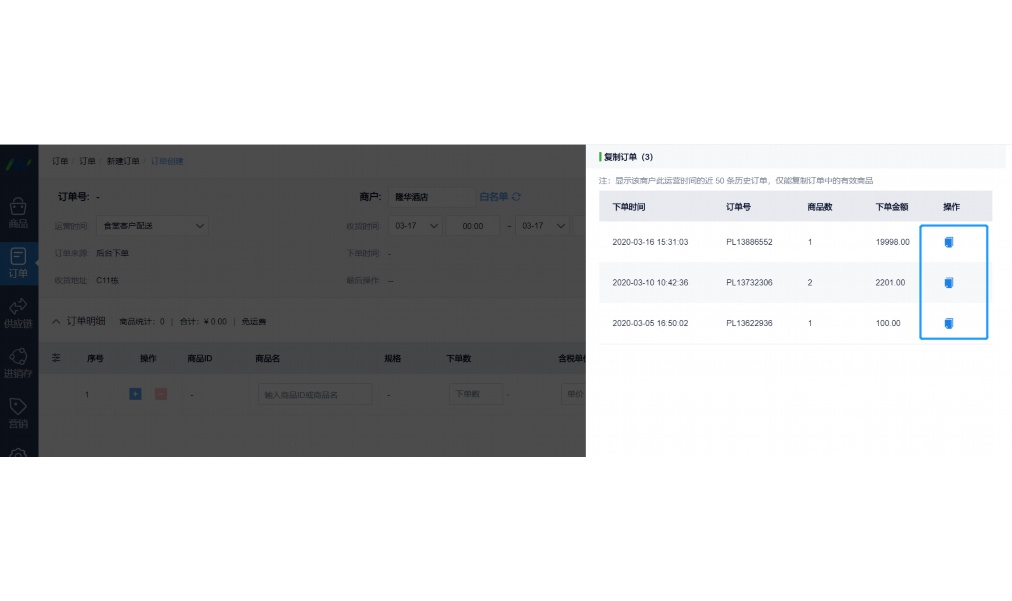Click the refresh icon beside 白名单
The width and height of the screenshot is (1012, 601).
click(517, 195)
